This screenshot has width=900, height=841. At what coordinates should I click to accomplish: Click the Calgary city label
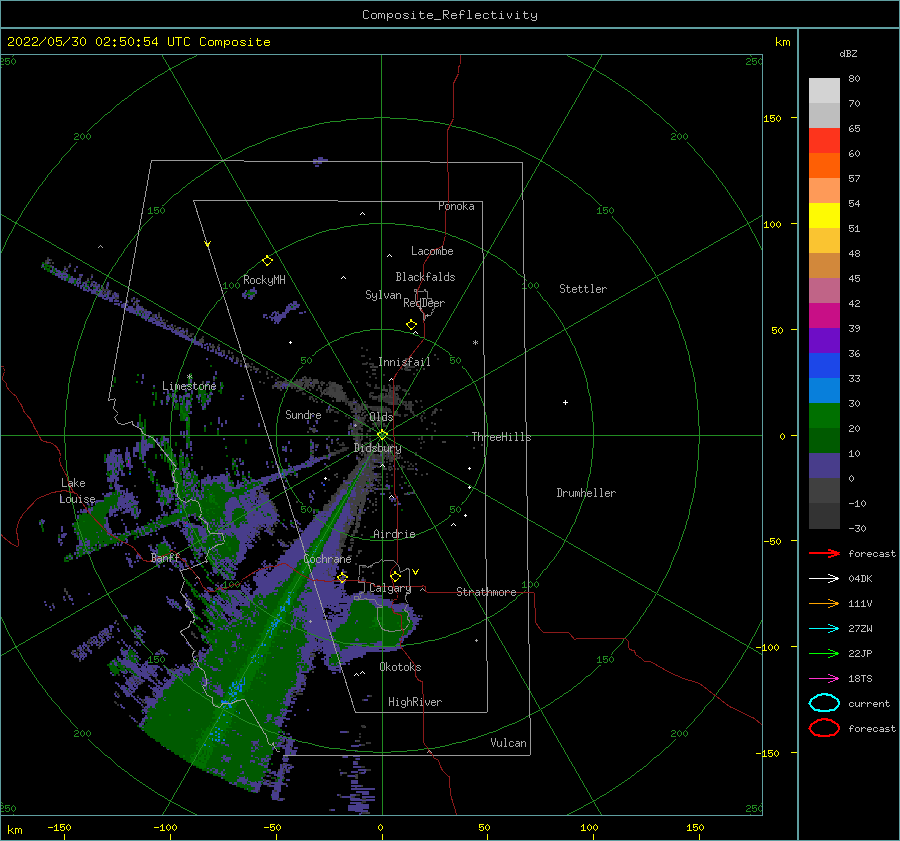[x=390, y=588]
